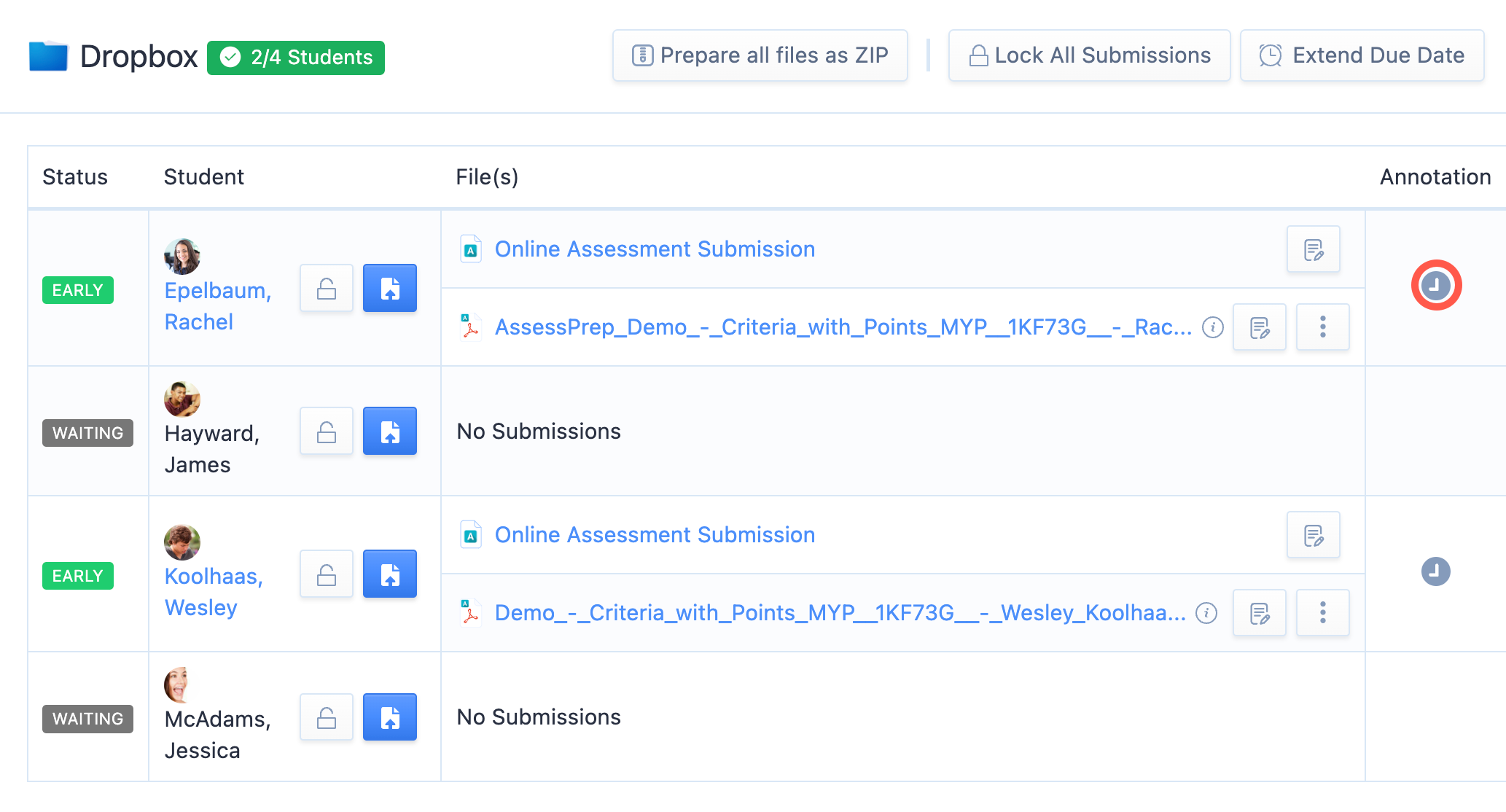Toggle the lock for Jessica McAdams
The image size is (1506, 812).
[x=326, y=717]
